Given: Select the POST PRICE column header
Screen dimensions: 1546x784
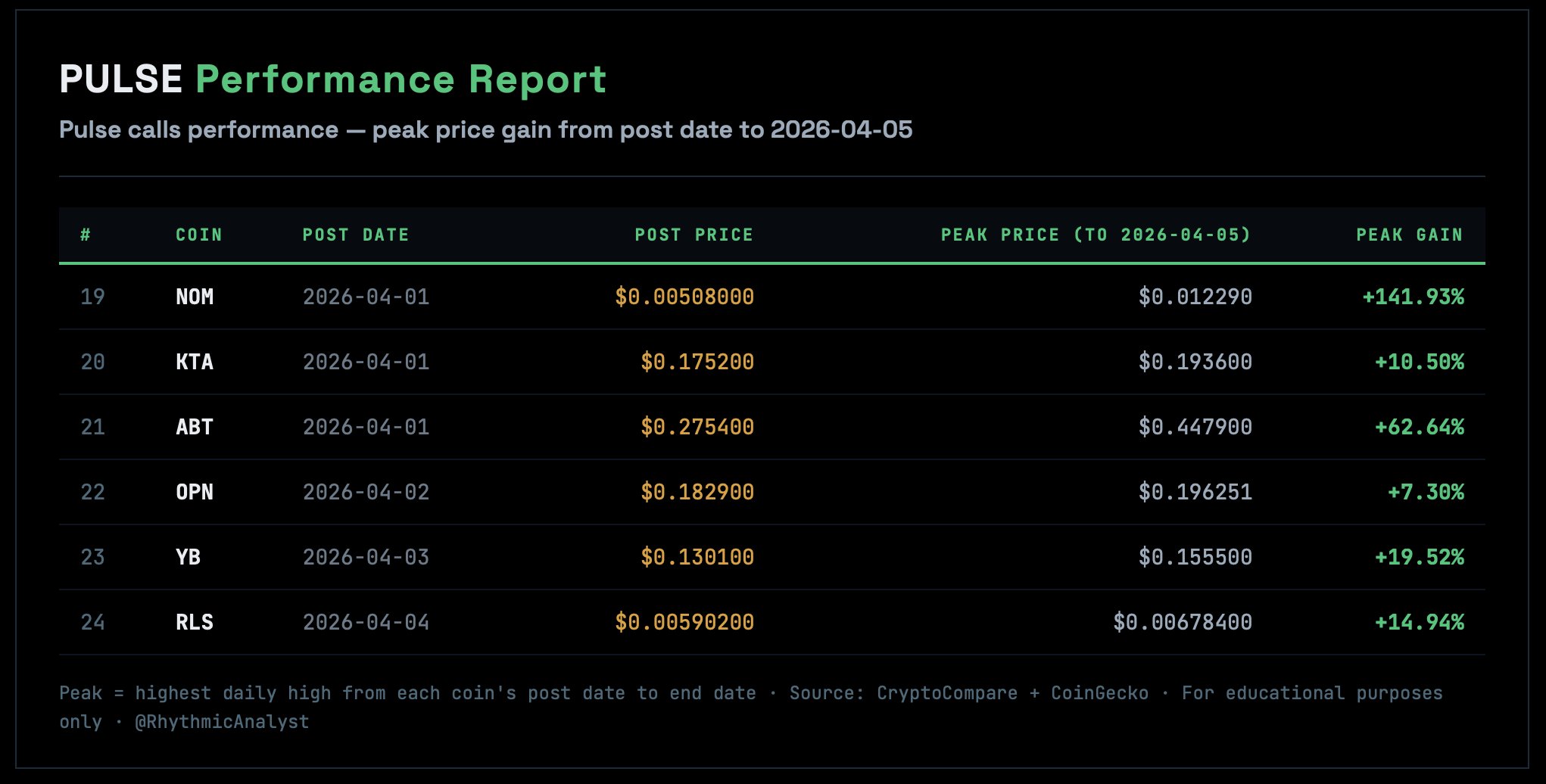Looking at the screenshot, I should coord(694,235).
